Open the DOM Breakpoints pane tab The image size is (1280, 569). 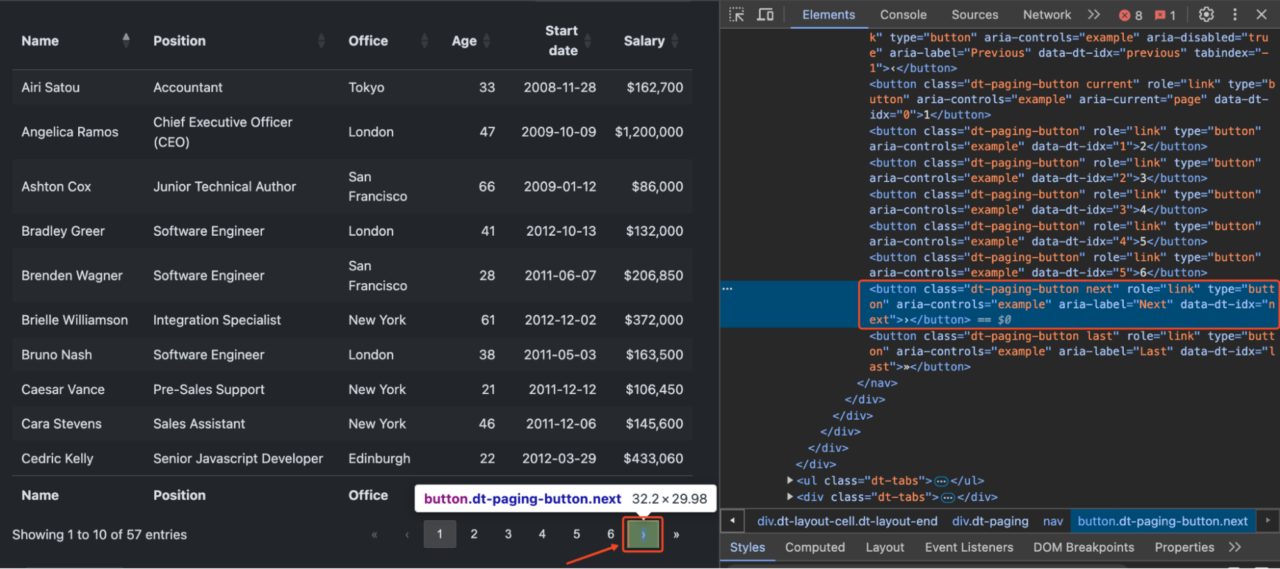click(x=1084, y=547)
